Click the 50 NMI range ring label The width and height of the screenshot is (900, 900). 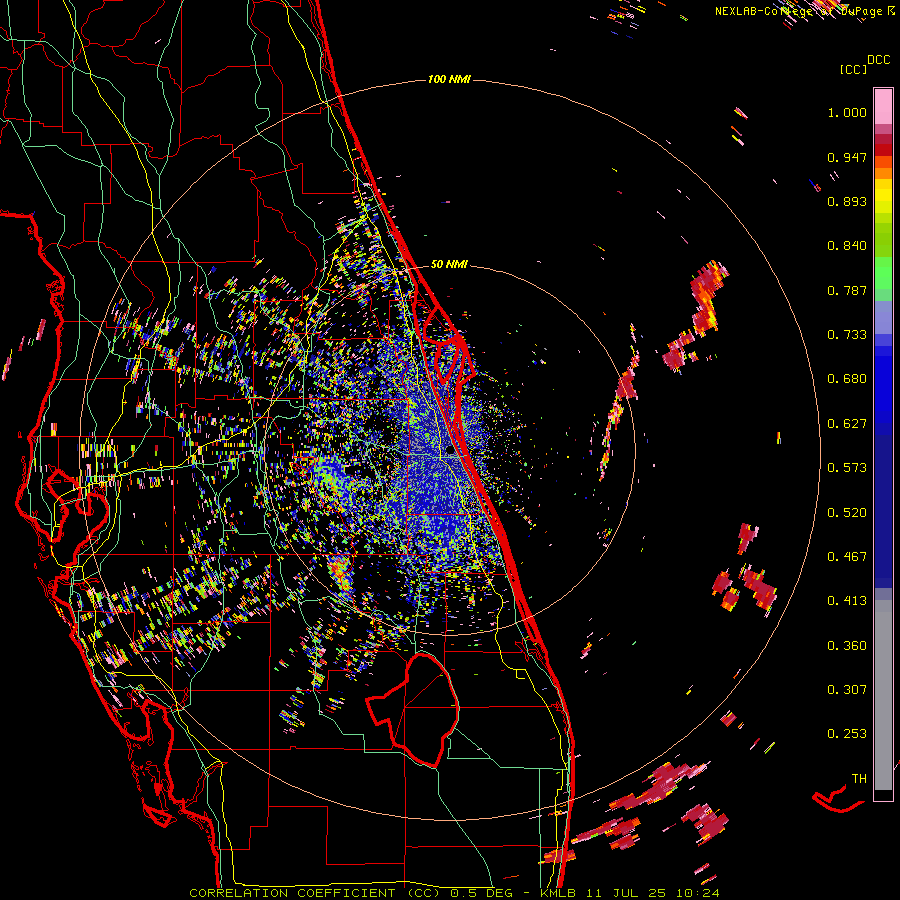click(449, 265)
